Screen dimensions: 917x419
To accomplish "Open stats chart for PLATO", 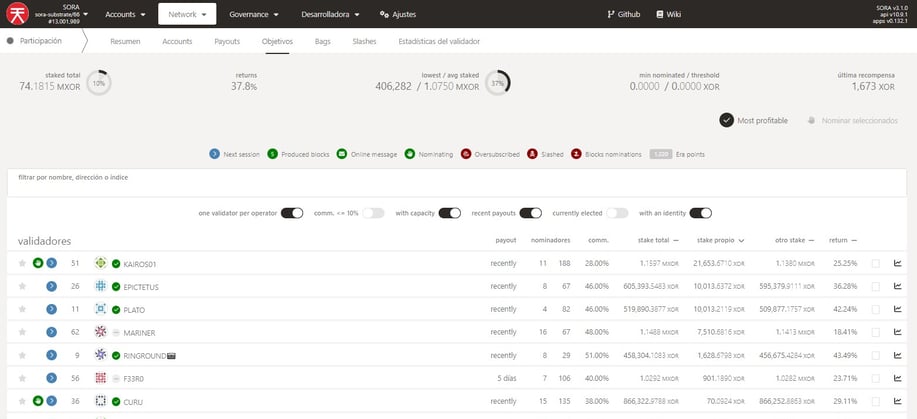I will [898, 309].
